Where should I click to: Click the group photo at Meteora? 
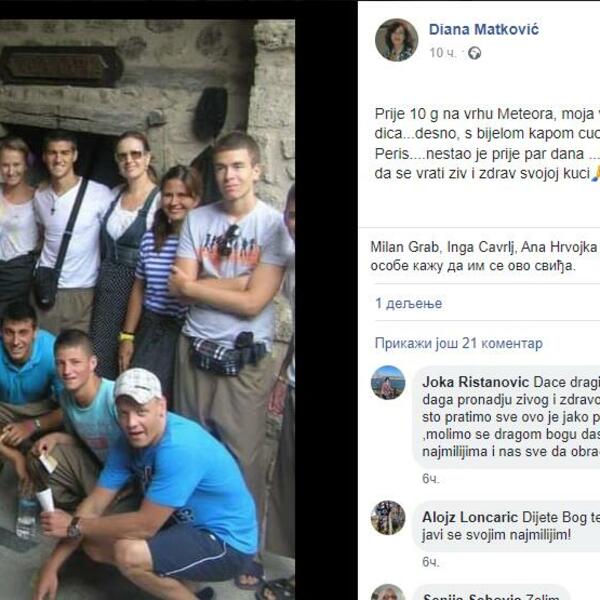pyautogui.click(x=147, y=309)
